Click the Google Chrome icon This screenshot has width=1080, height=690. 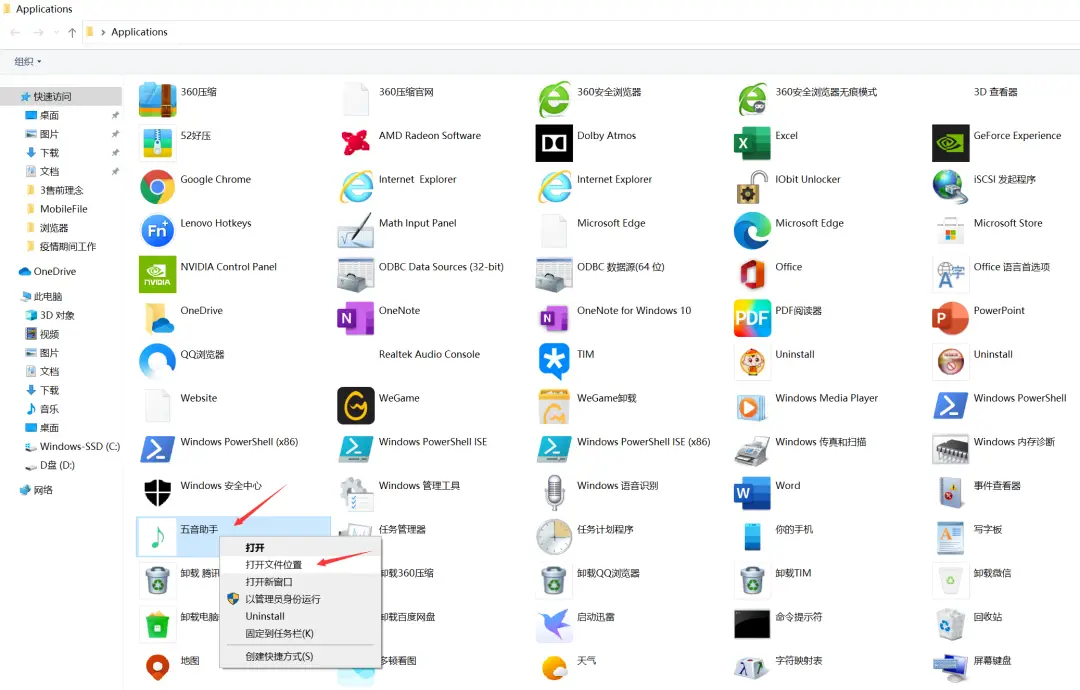[x=157, y=187]
